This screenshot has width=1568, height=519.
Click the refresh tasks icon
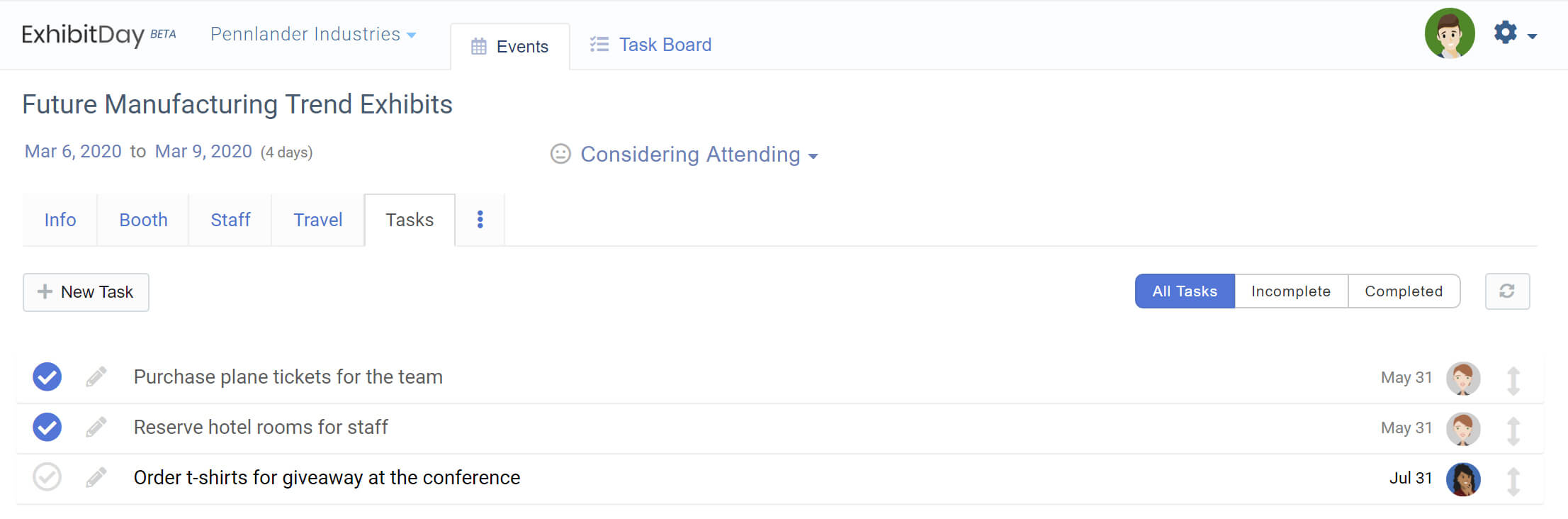(1507, 291)
